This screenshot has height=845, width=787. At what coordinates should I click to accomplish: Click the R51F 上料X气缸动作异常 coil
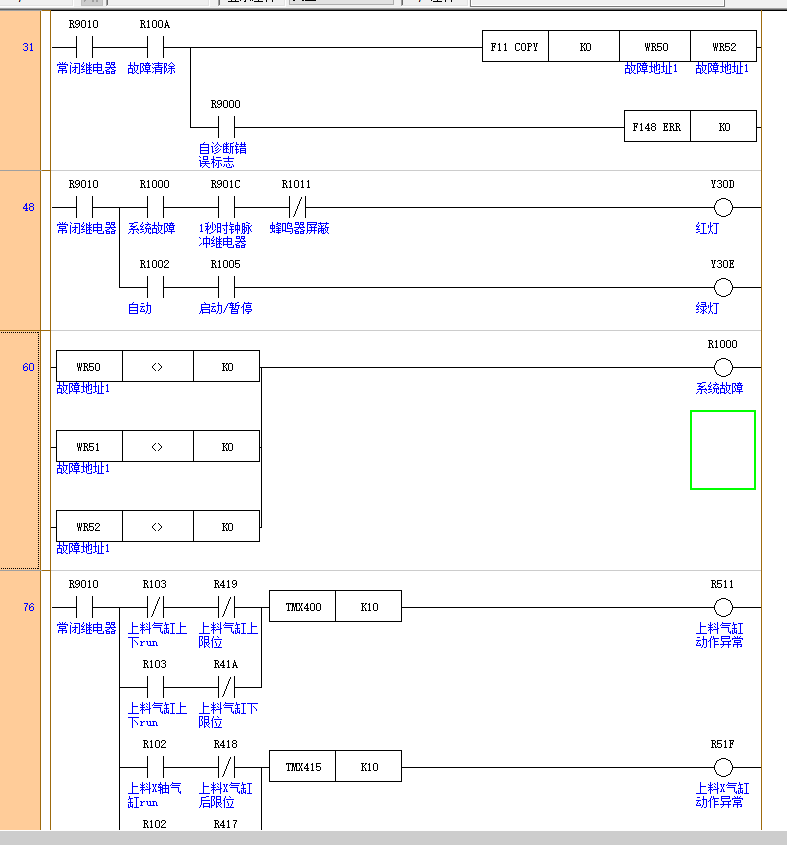coord(723,767)
